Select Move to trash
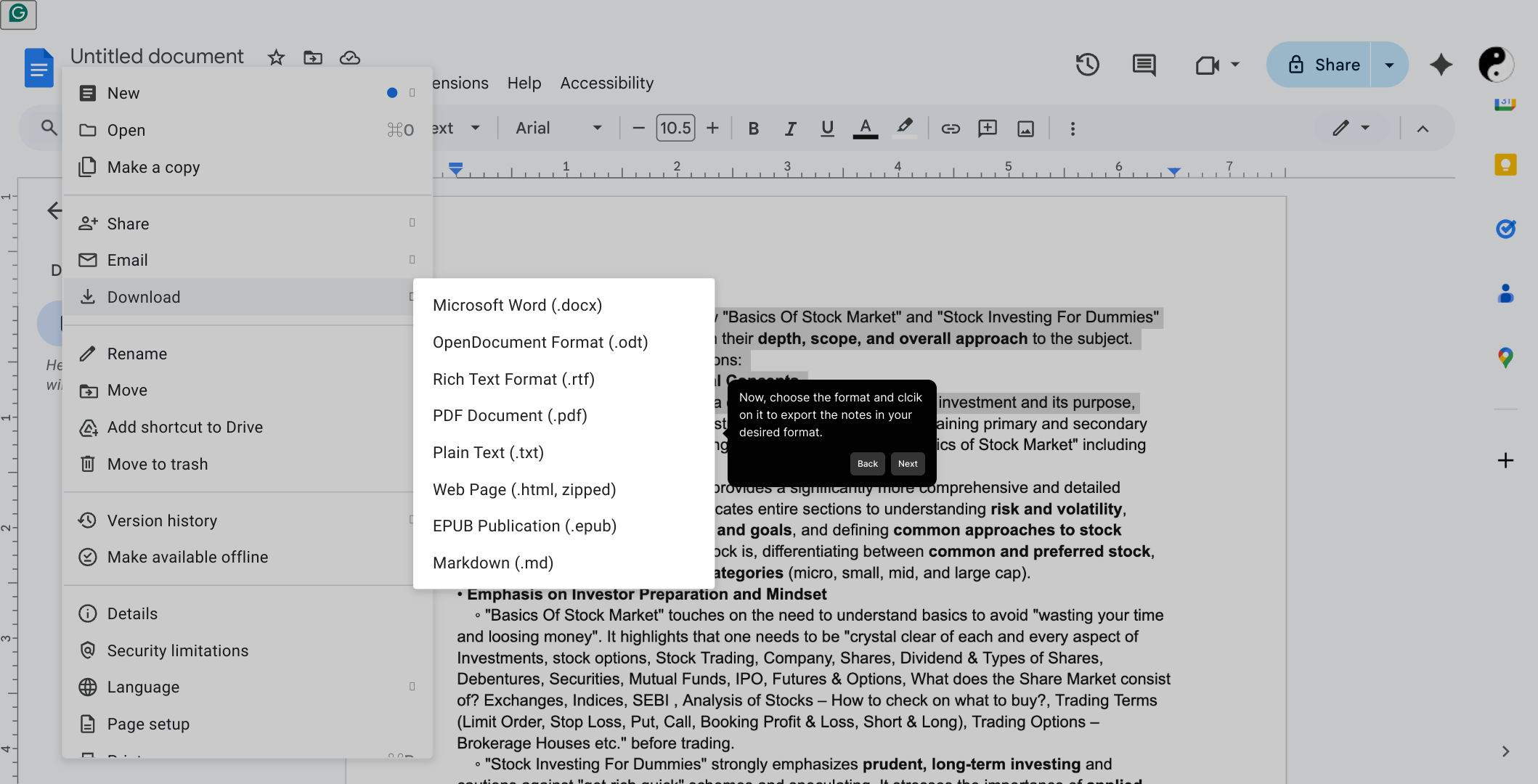The width and height of the screenshot is (1538, 784). pos(240,464)
